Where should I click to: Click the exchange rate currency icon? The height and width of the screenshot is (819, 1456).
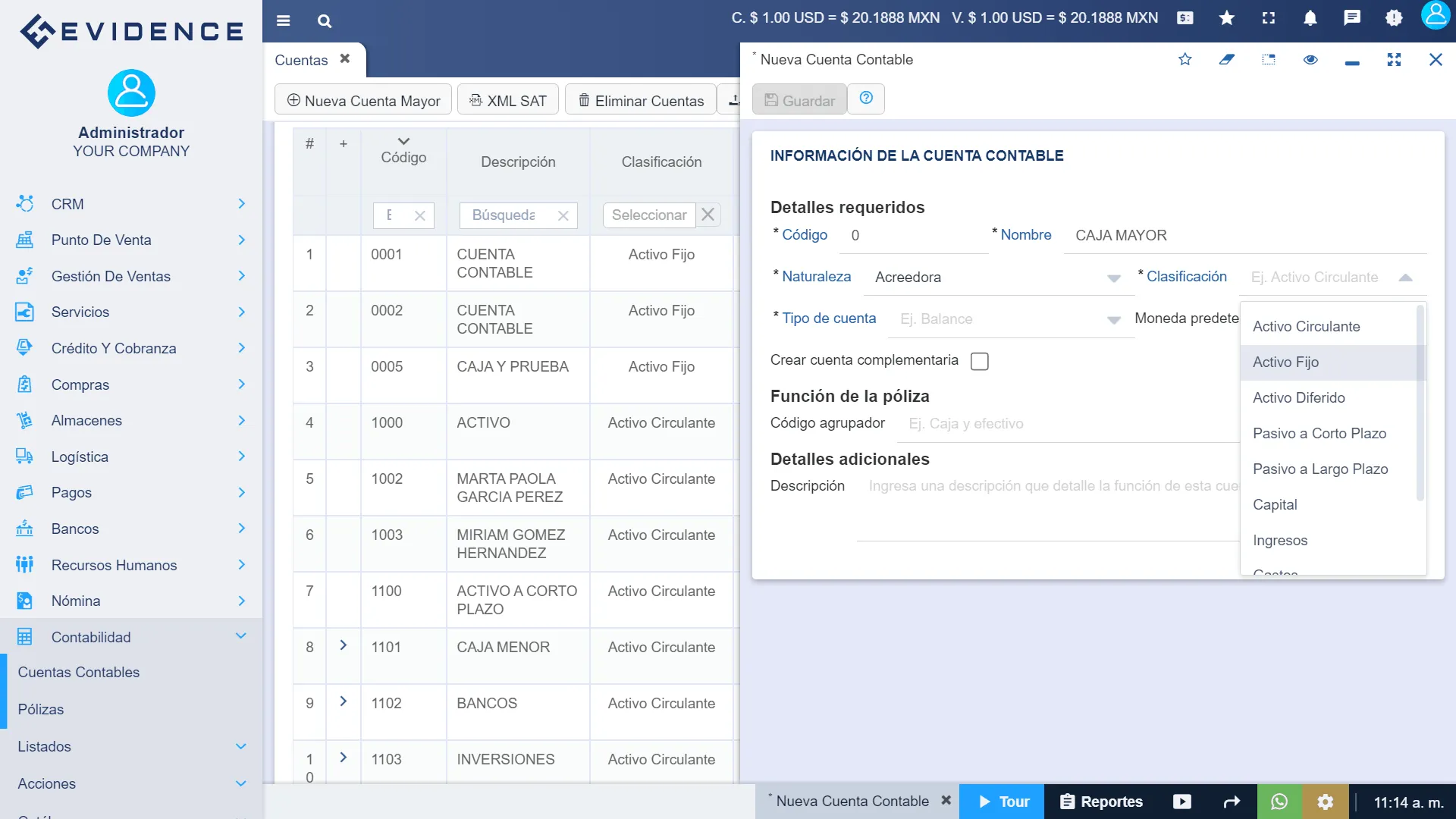point(1185,17)
